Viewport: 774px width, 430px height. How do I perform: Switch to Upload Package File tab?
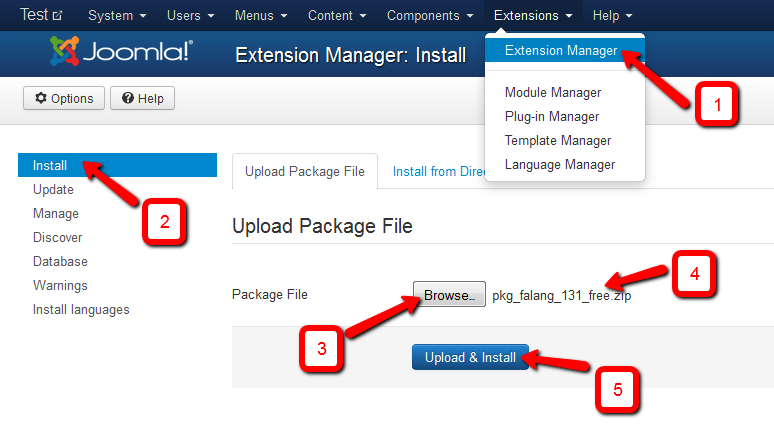tap(304, 171)
